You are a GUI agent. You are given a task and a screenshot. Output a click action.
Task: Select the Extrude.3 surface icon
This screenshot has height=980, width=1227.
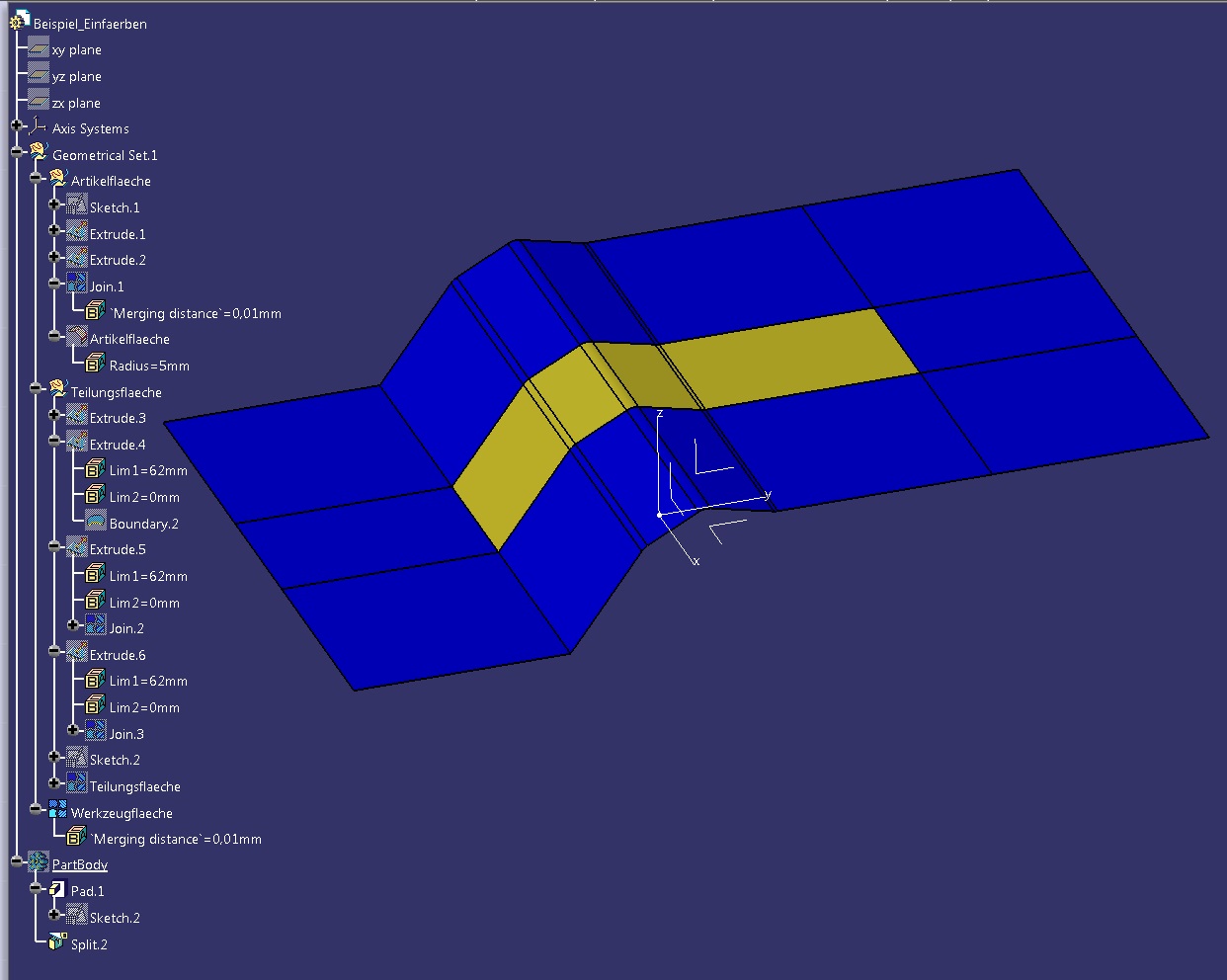point(77,416)
